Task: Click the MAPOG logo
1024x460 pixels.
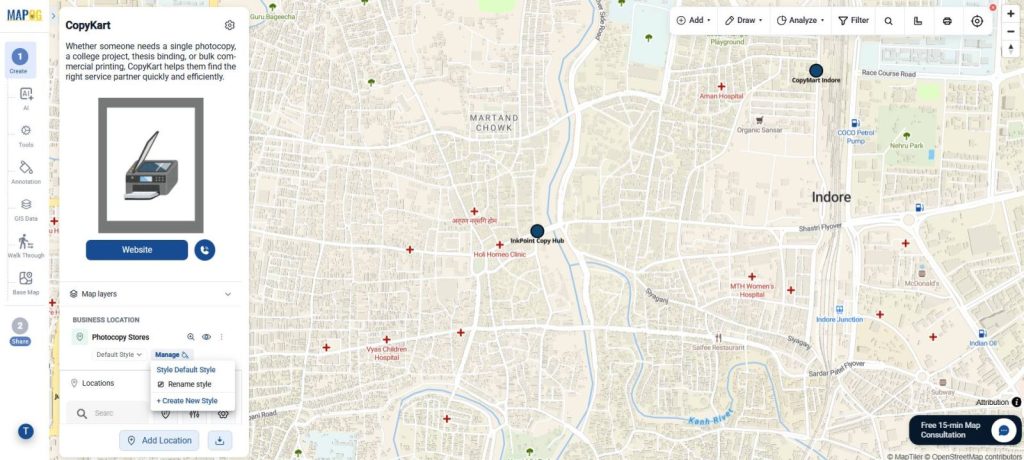Action: 24,15
